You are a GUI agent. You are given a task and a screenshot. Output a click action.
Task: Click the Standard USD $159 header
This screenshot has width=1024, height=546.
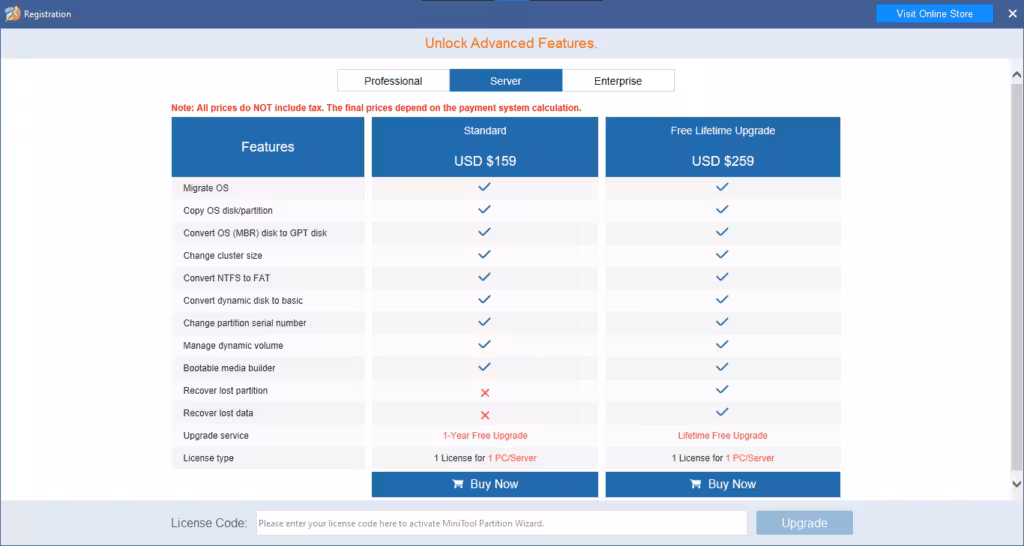pyautogui.click(x=485, y=147)
